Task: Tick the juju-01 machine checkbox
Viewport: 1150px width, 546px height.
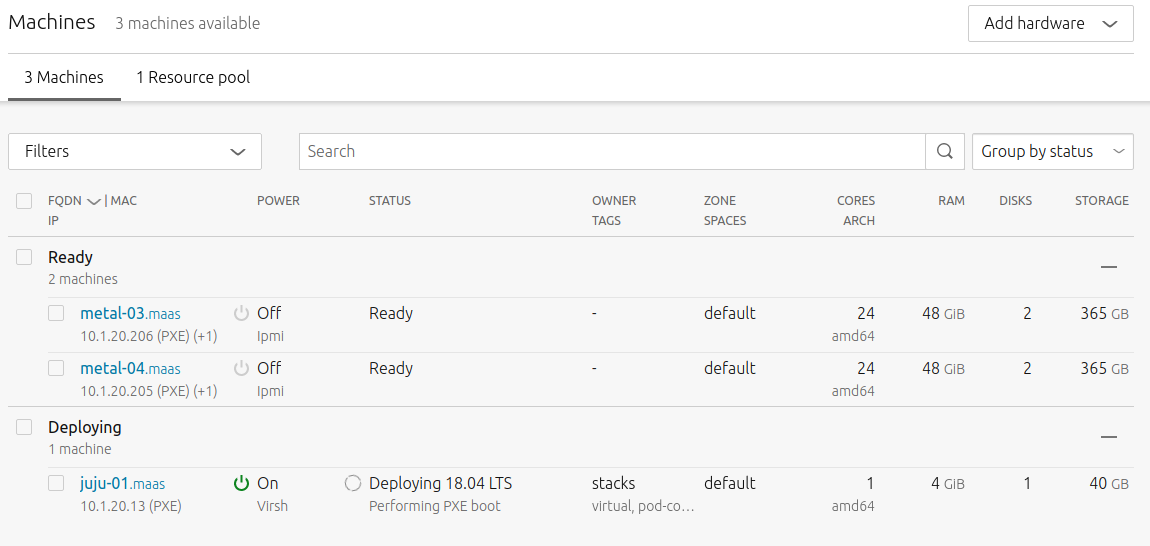Action: pyautogui.click(x=57, y=484)
